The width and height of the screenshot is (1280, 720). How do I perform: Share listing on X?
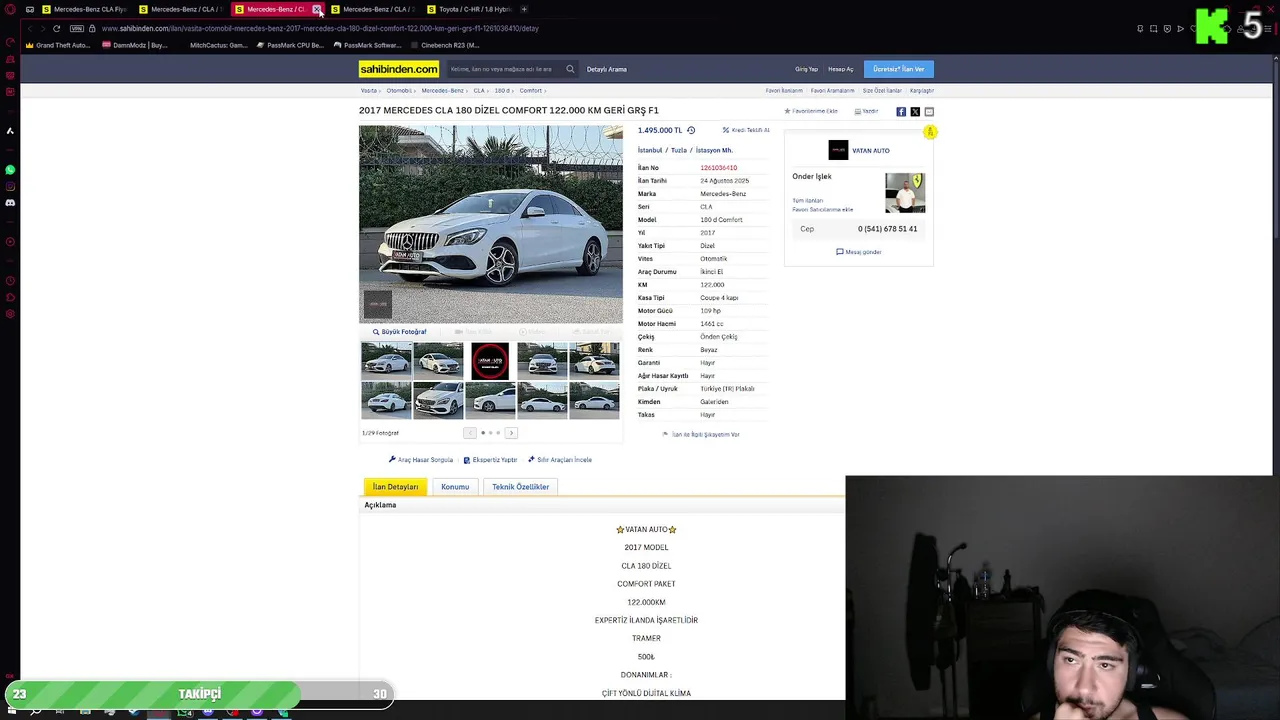915,112
